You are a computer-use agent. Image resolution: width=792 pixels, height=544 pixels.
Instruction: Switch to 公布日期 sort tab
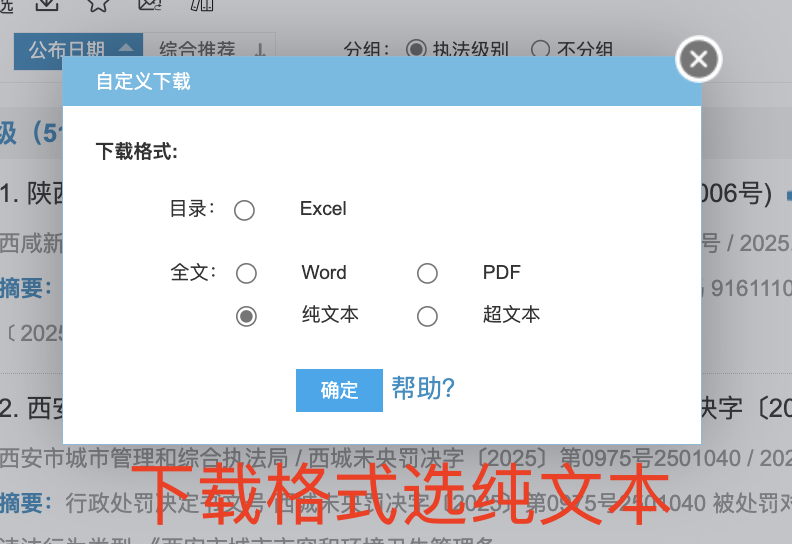click(x=66, y=49)
